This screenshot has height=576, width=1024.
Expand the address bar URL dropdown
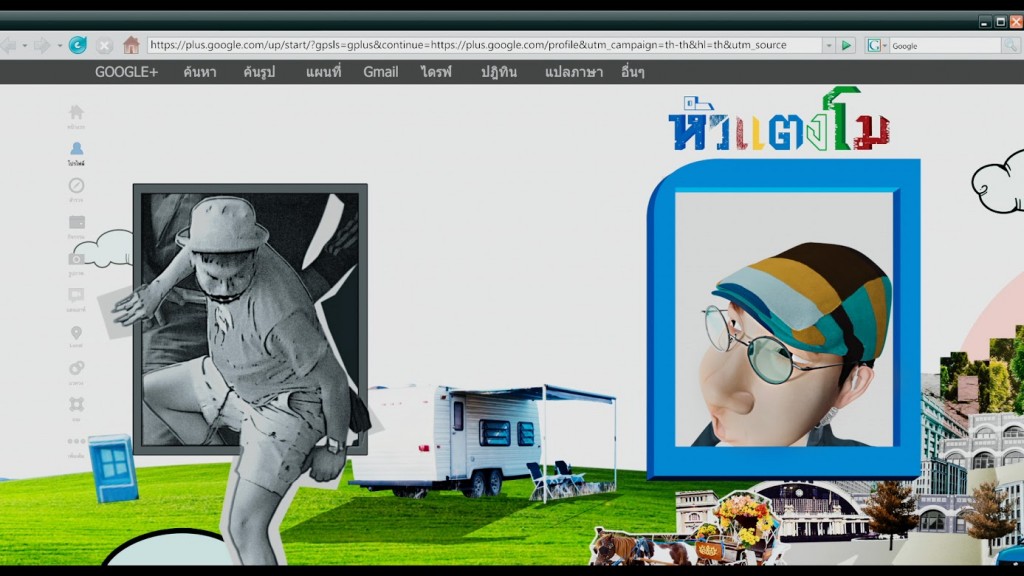tap(829, 46)
